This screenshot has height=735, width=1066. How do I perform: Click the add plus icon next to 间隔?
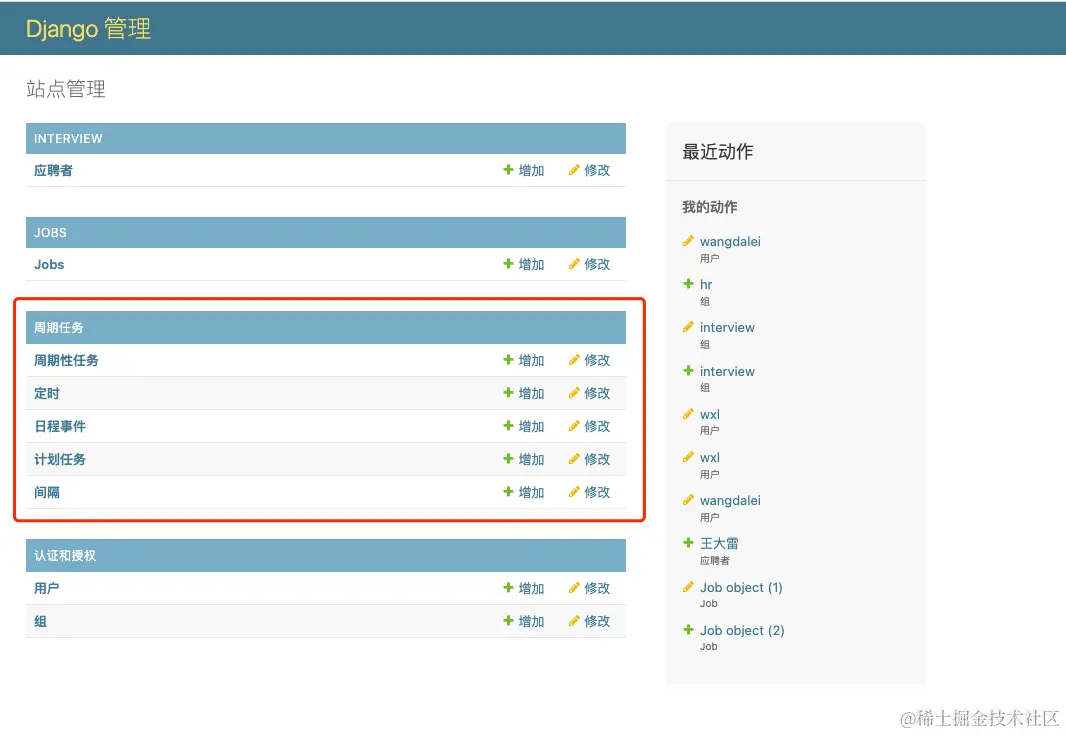click(x=508, y=492)
